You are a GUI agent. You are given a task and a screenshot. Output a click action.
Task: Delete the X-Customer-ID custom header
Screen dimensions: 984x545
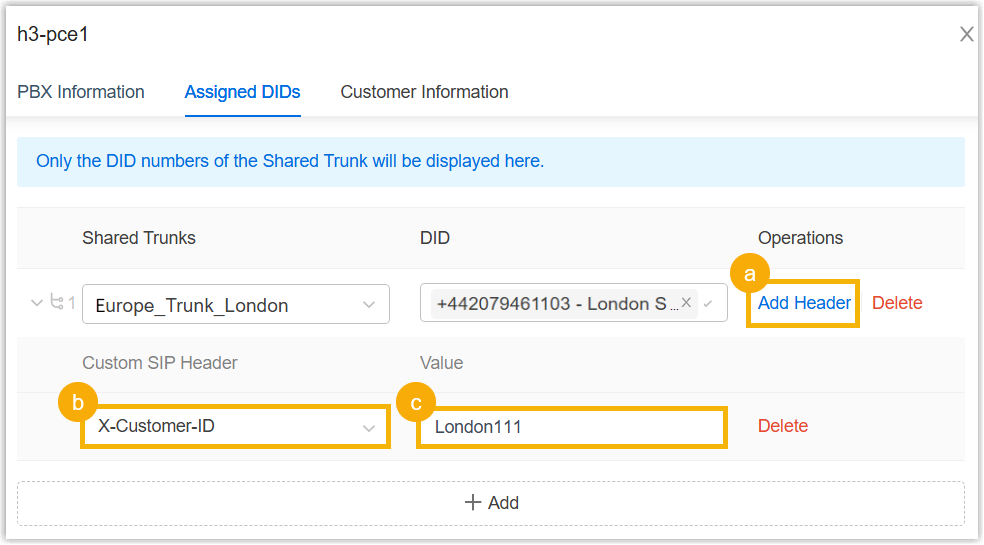click(782, 426)
